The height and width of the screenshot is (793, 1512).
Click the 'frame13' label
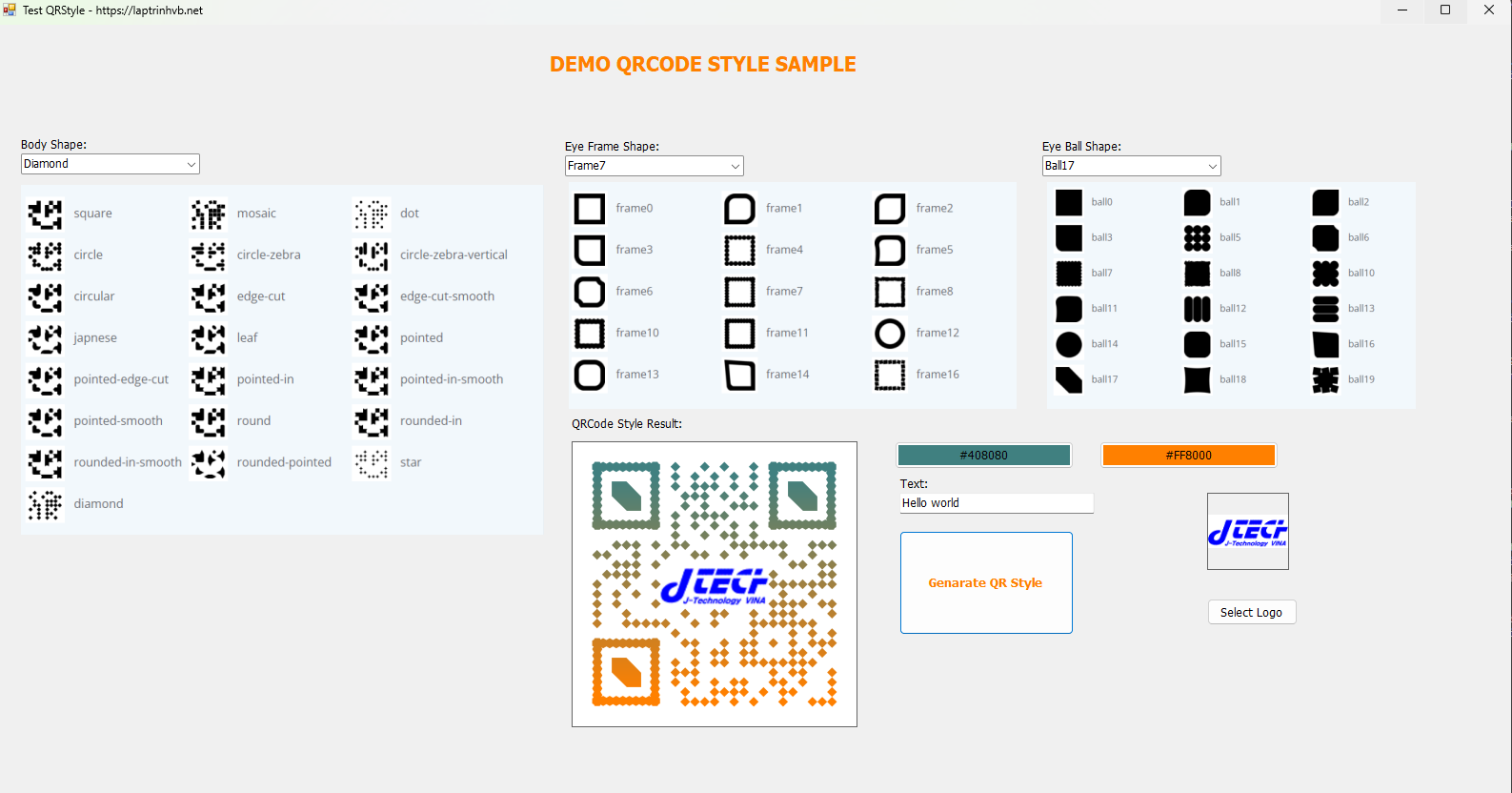(637, 375)
